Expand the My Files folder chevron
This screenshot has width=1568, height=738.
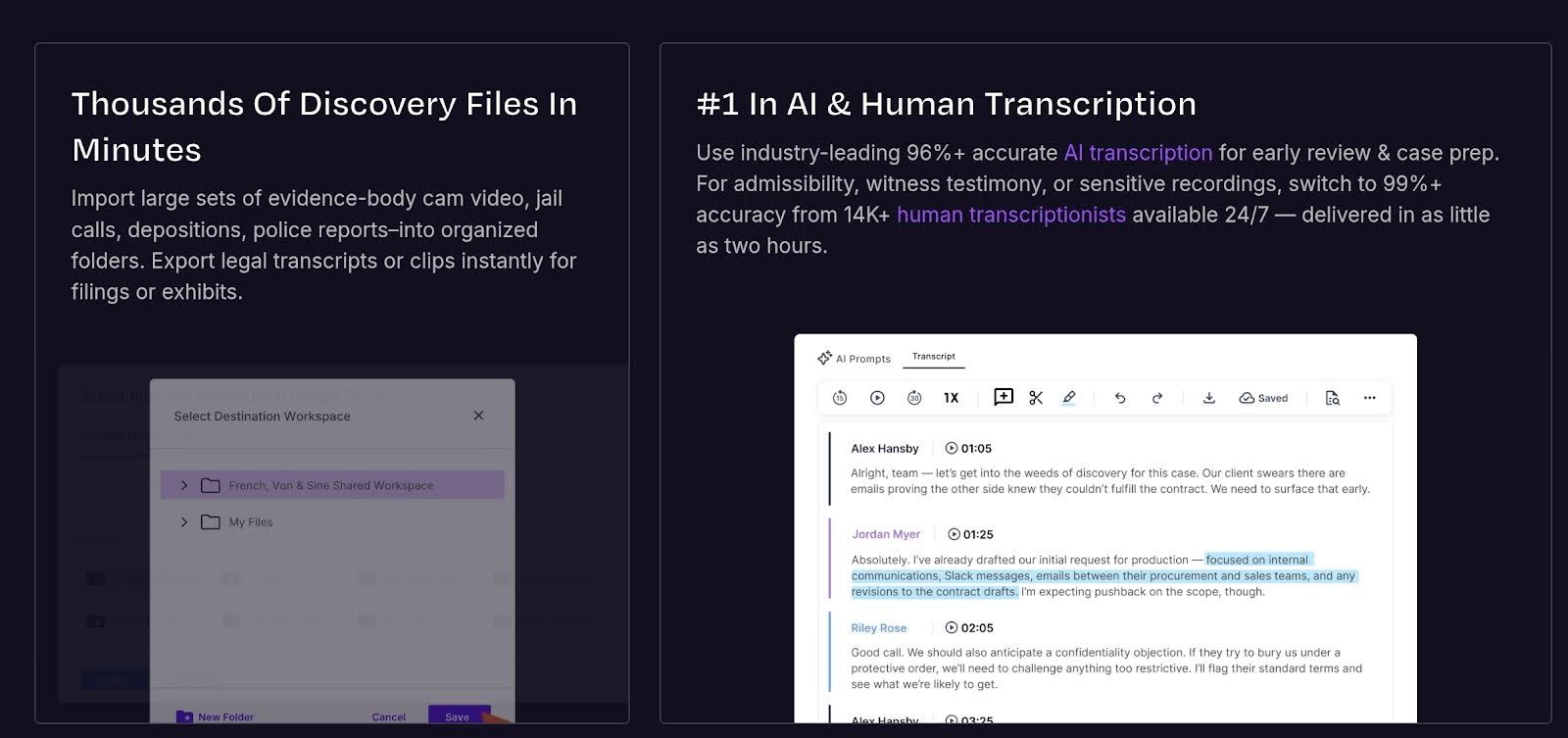[x=184, y=522]
